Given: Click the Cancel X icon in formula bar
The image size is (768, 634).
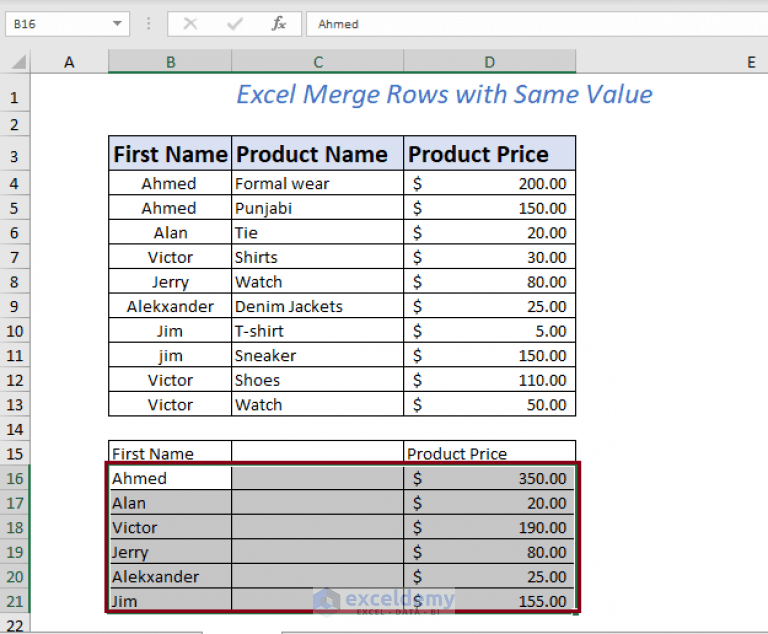Looking at the screenshot, I should click(x=190, y=24).
